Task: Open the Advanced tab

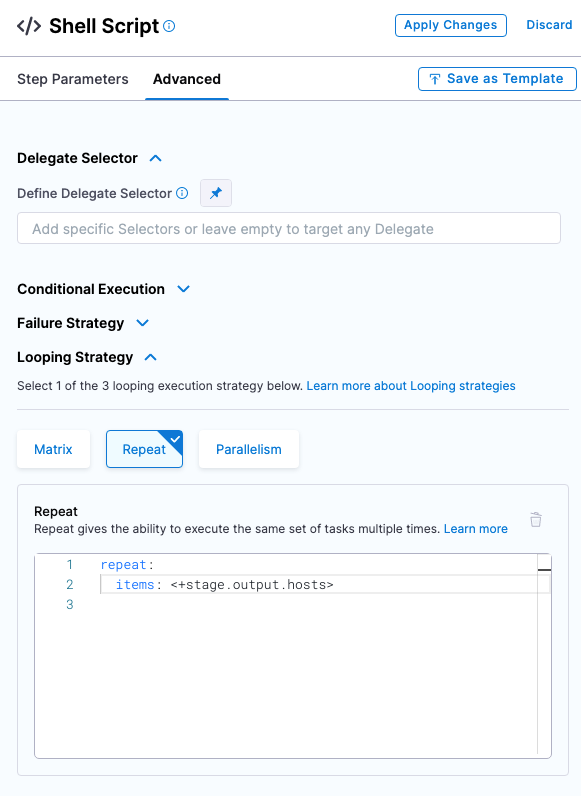Action: pyautogui.click(x=187, y=79)
